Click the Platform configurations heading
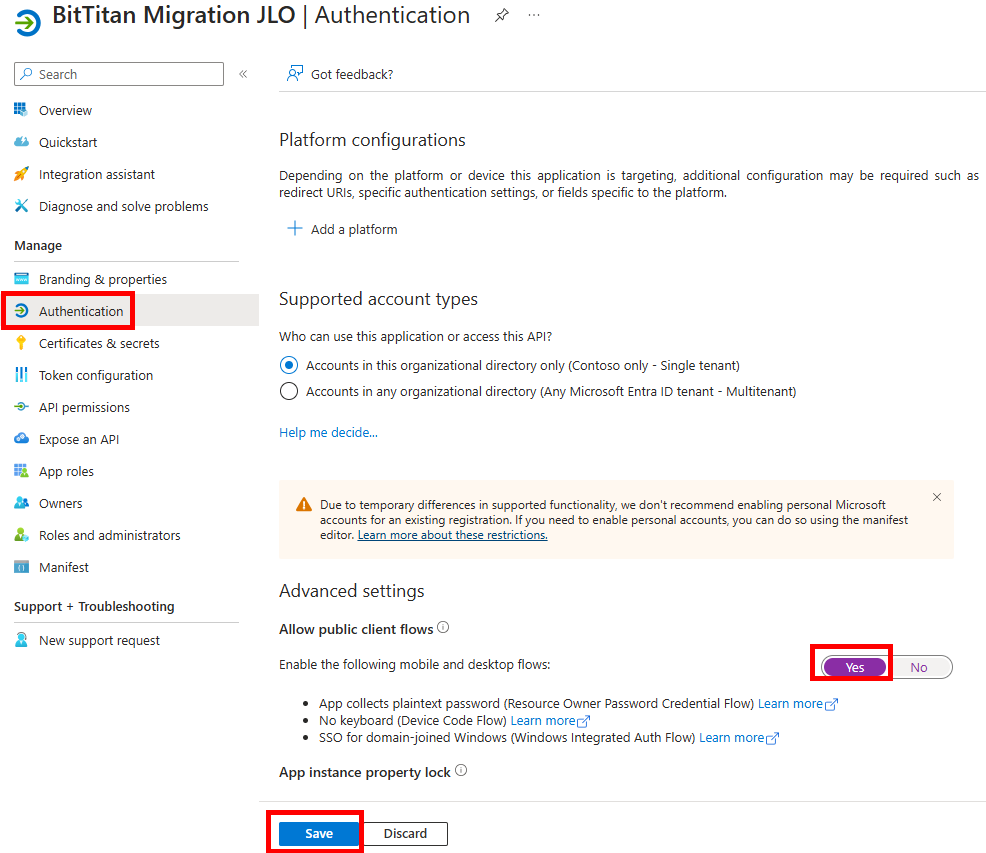The width and height of the screenshot is (986, 853). tap(372, 140)
